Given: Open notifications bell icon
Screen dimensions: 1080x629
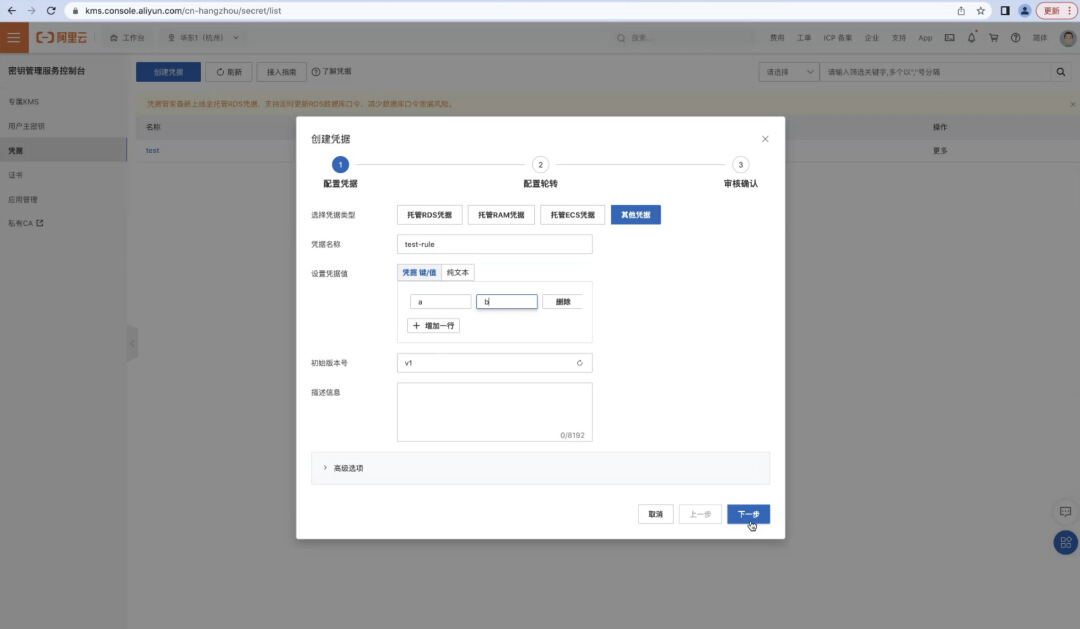Looking at the screenshot, I should coord(971,38).
